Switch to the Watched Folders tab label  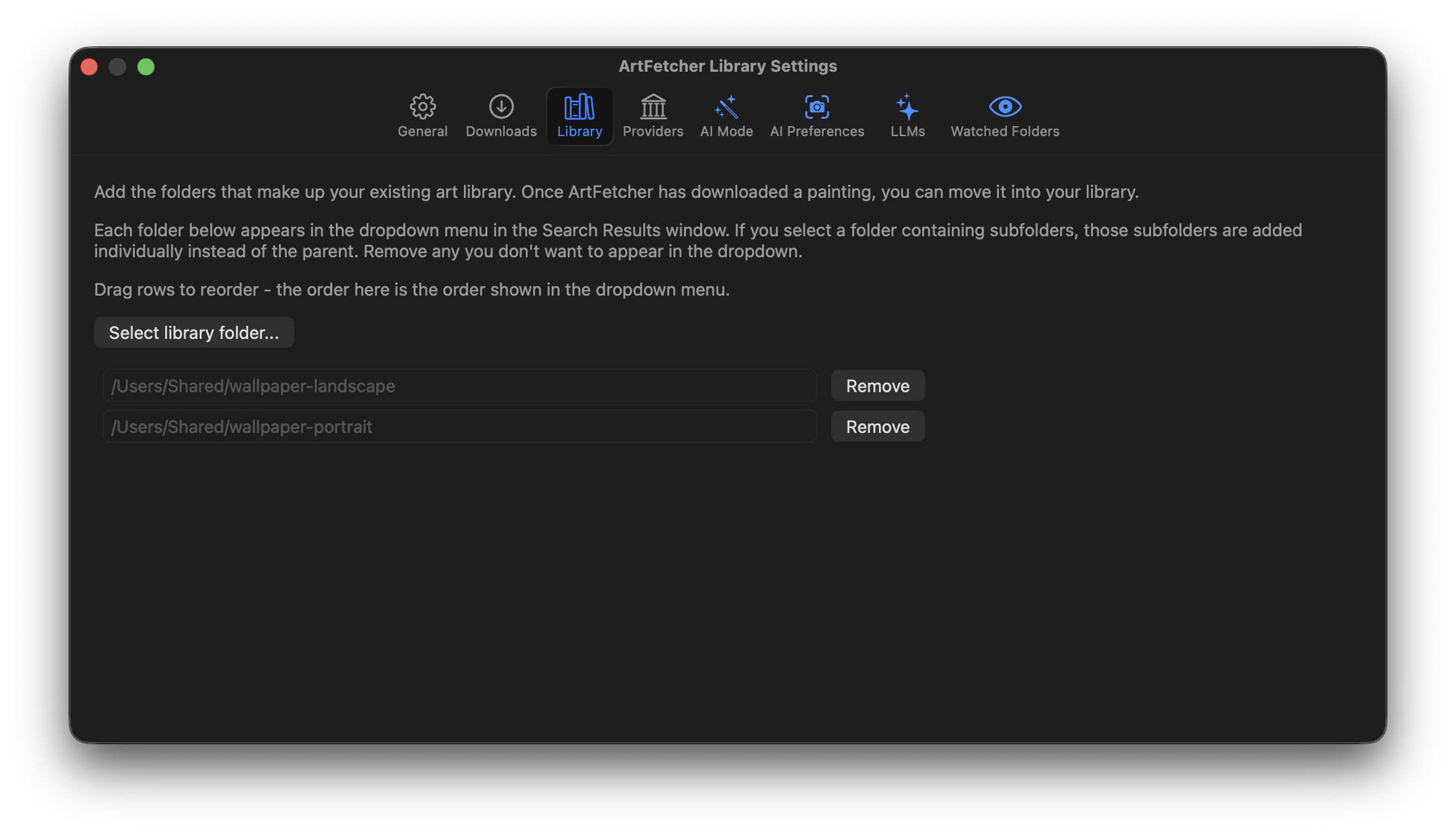click(1005, 131)
